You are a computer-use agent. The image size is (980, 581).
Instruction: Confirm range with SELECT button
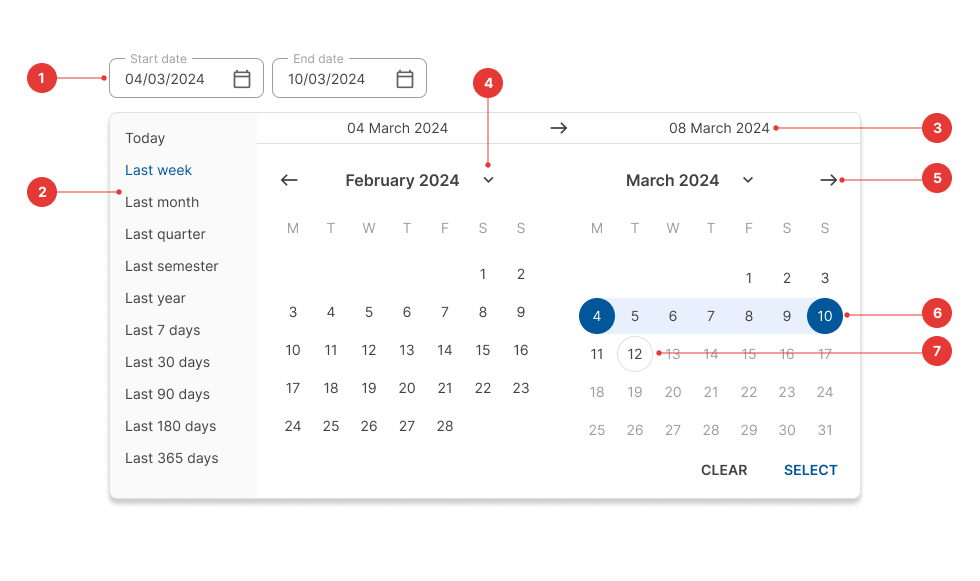[x=810, y=470]
